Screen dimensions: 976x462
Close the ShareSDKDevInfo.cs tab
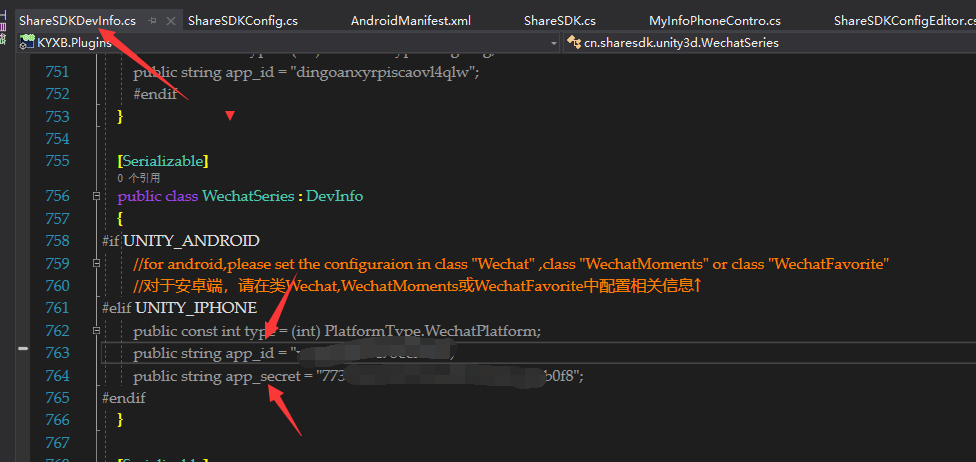click(x=172, y=21)
